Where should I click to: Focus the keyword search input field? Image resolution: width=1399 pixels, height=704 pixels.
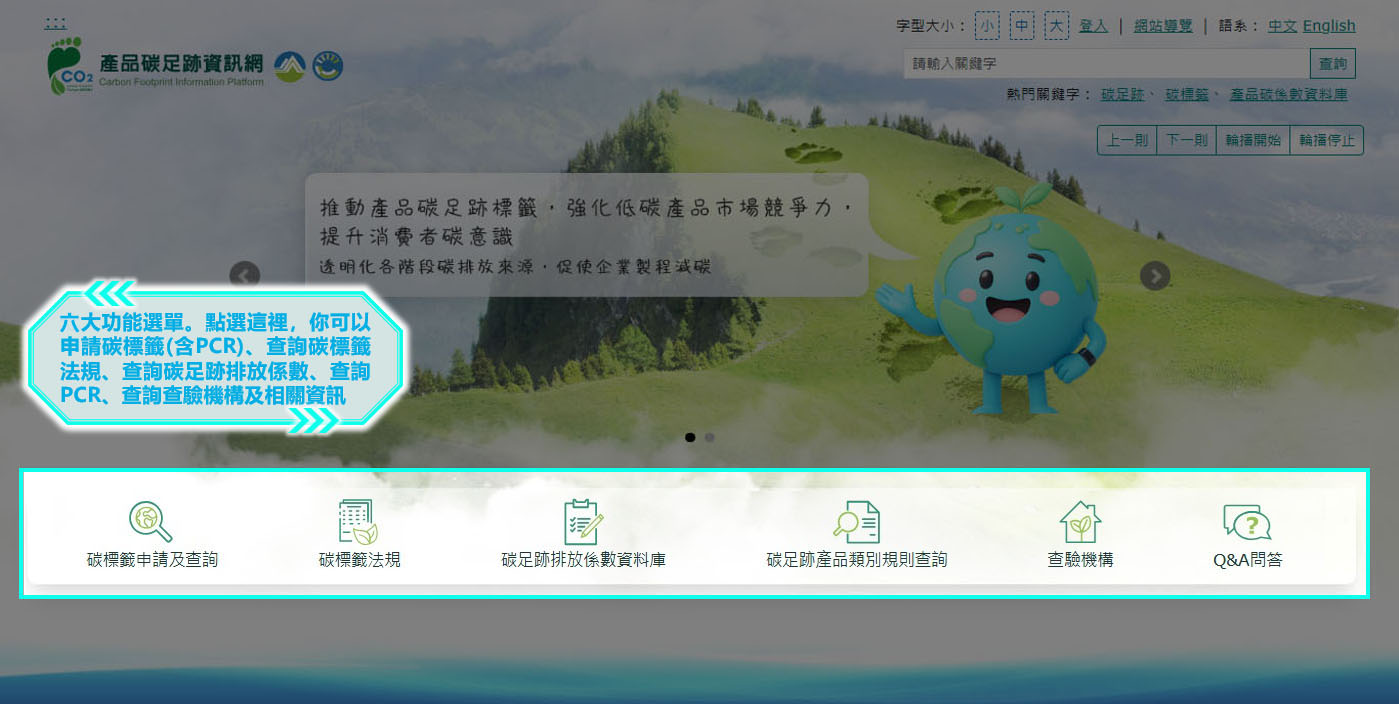tap(1106, 64)
